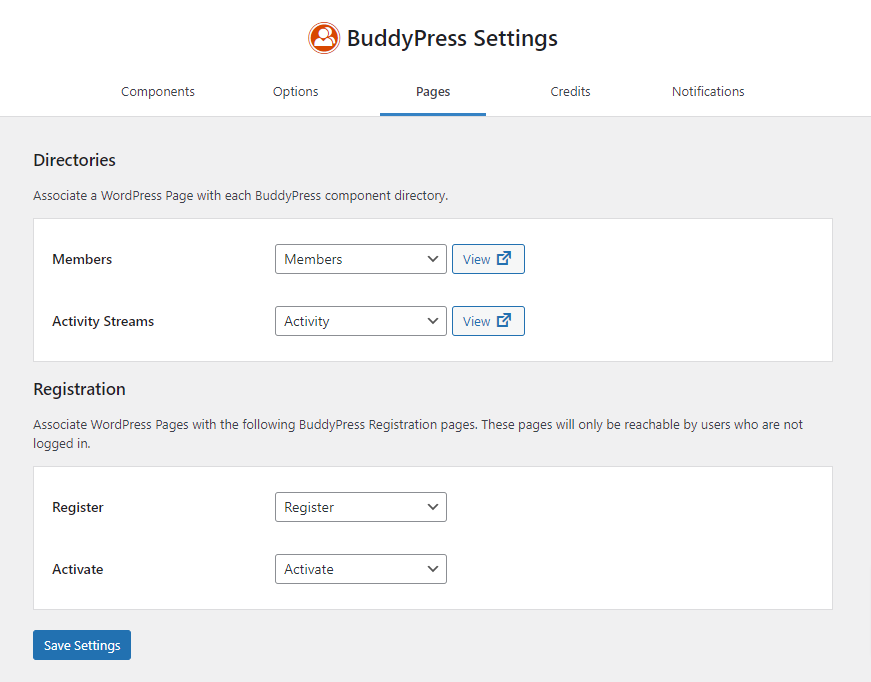Image resolution: width=871 pixels, height=682 pixels.
Task: Open the Notifications tab
Action: point(708,92)
